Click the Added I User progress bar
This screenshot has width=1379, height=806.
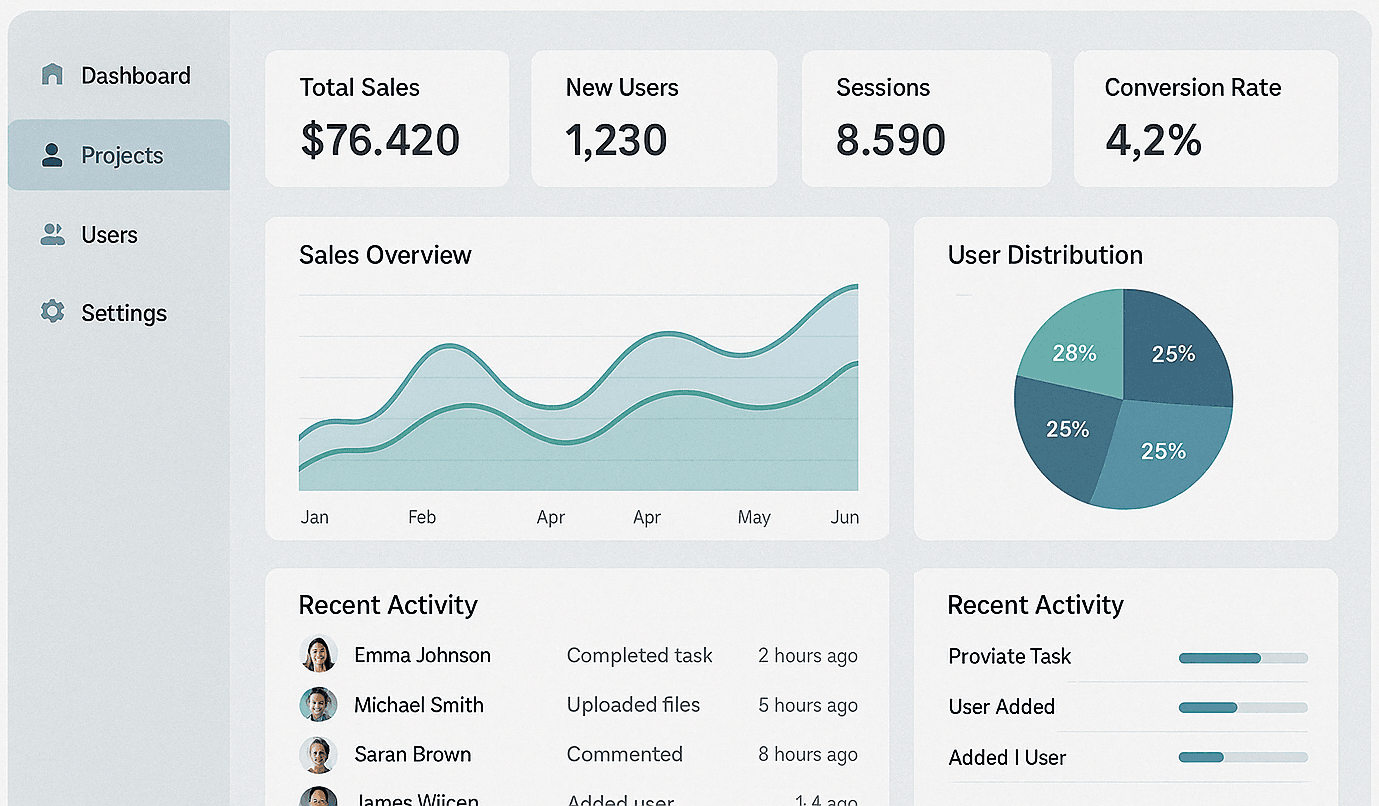tap(1243, 758)
